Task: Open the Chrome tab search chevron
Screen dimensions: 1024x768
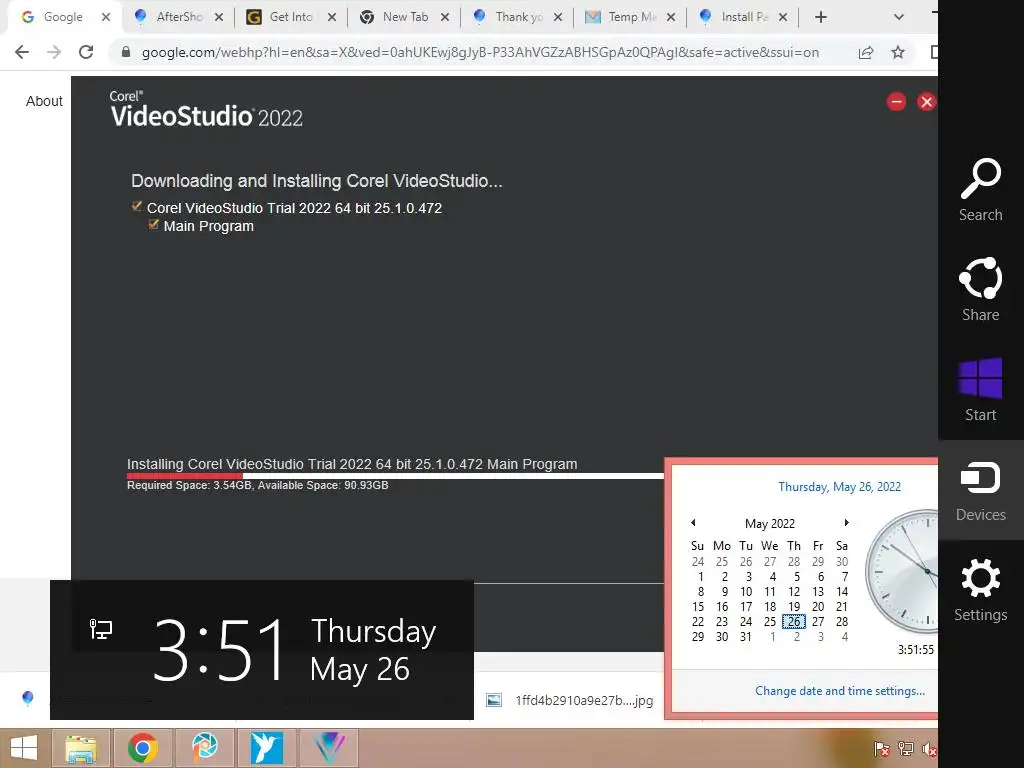Action: 899,17
